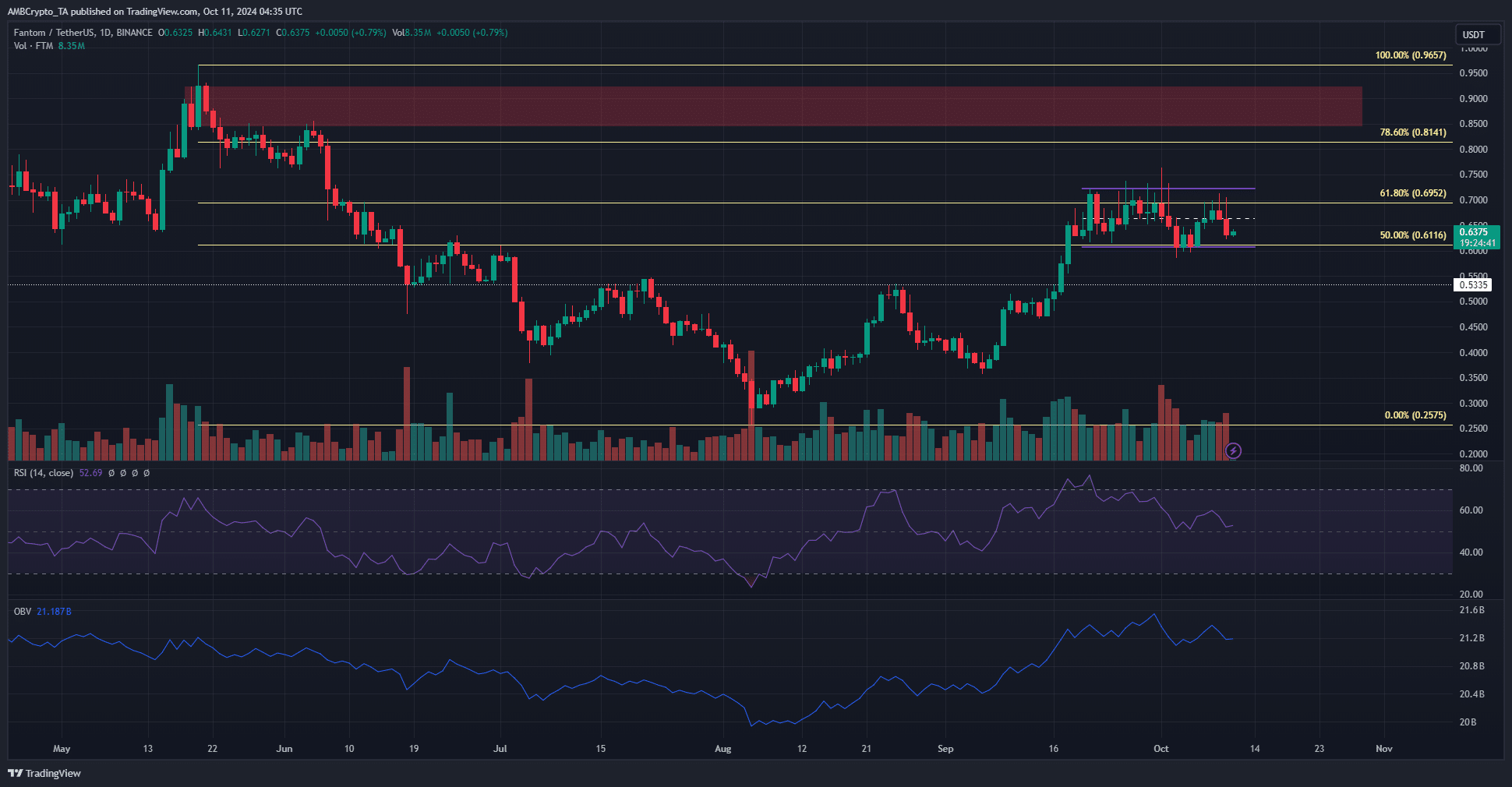
Task: Click the 0.9500 price axis label
Action: [1473, 73]
